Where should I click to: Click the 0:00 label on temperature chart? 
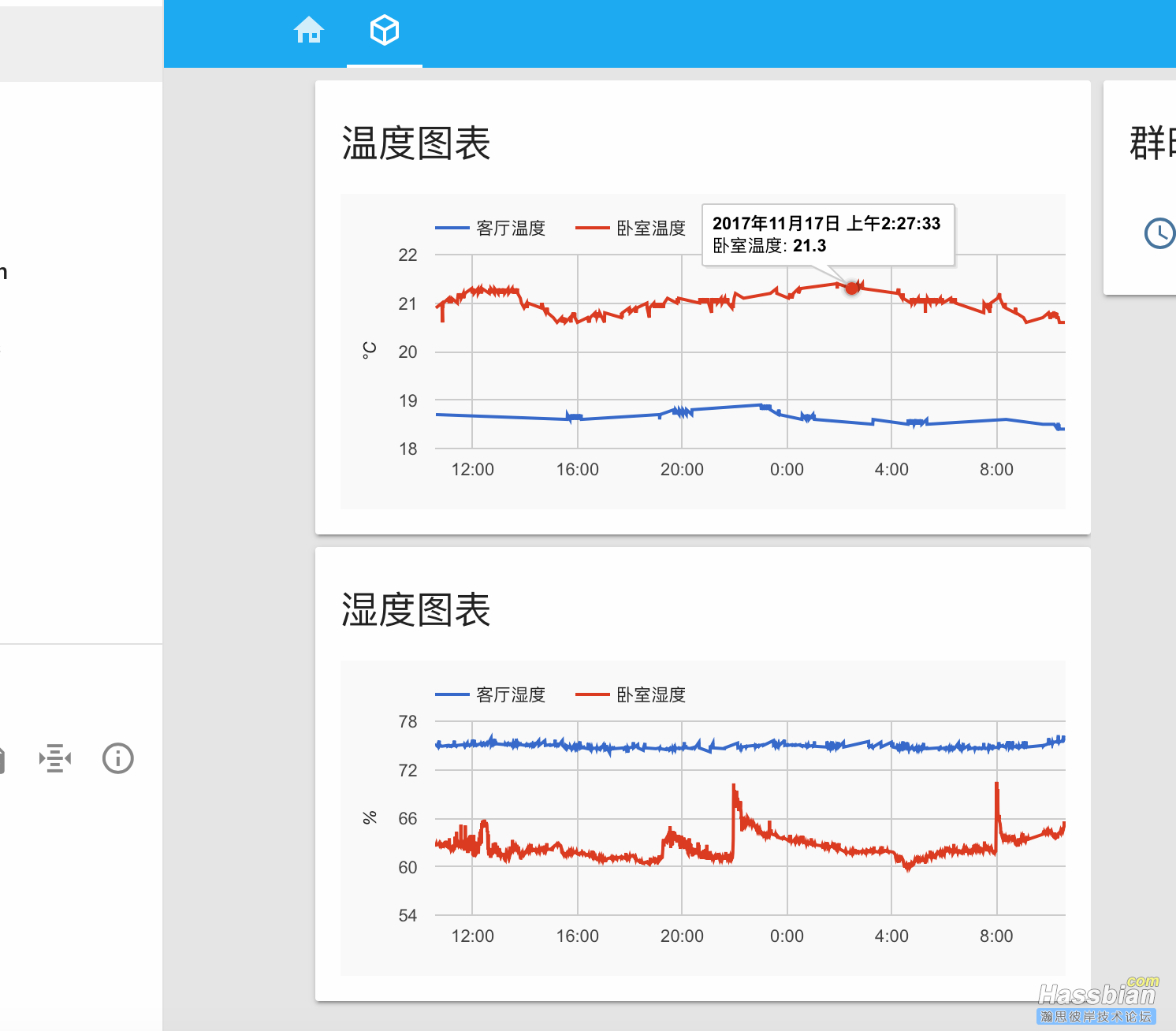point(787,470)
